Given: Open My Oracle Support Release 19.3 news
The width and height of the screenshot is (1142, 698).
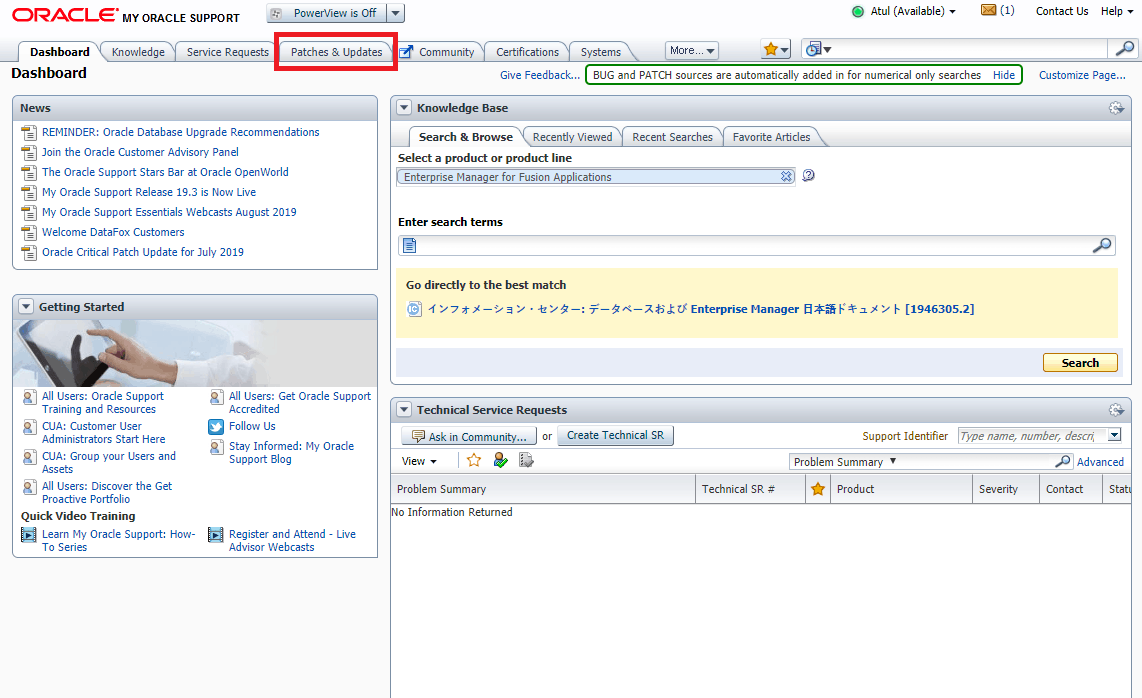Looking at the screenshot, I should pyautogui.click(x=149, y=192).
